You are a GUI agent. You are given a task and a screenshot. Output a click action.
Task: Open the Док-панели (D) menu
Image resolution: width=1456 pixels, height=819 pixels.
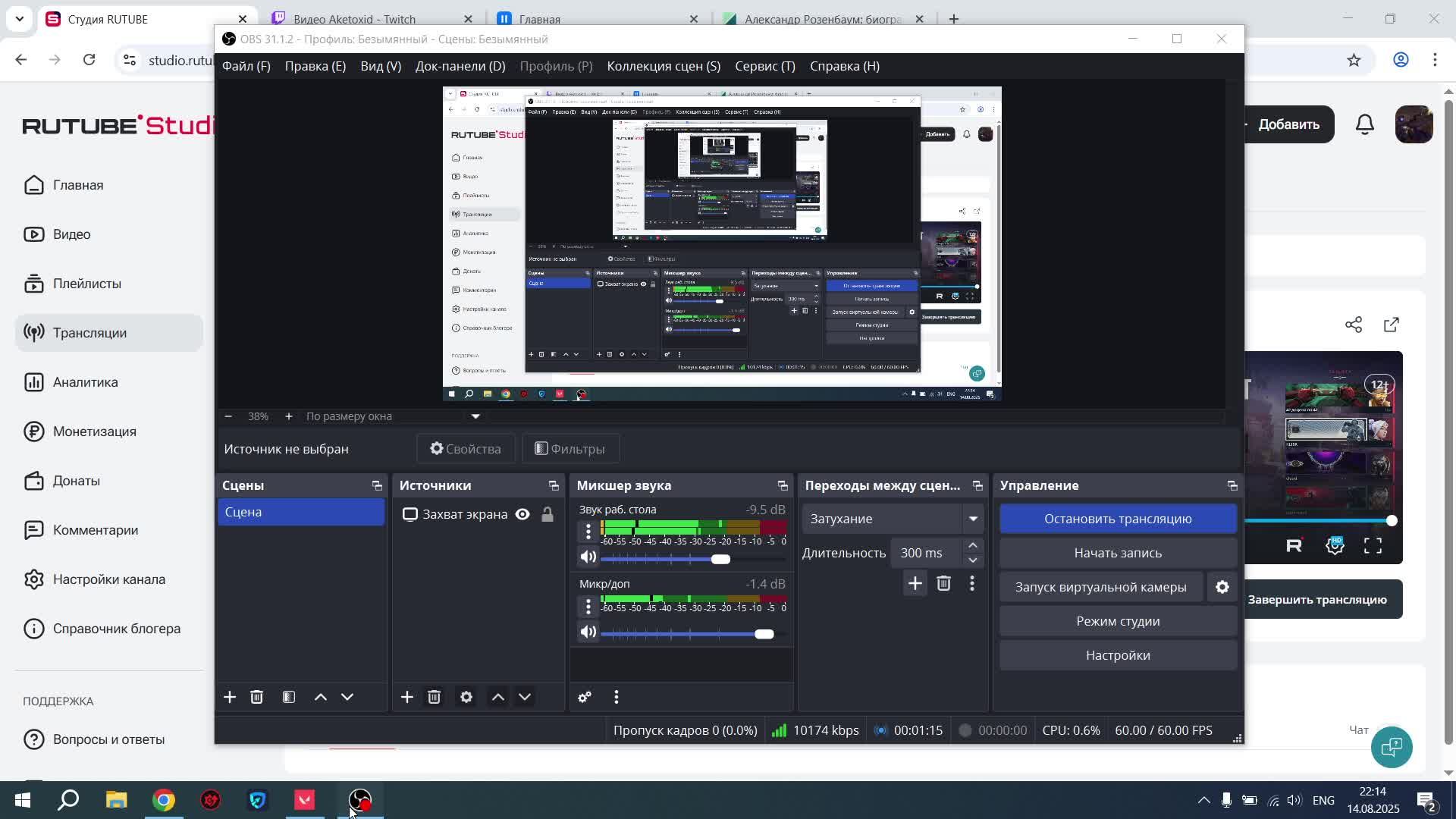tap(460, 66)
